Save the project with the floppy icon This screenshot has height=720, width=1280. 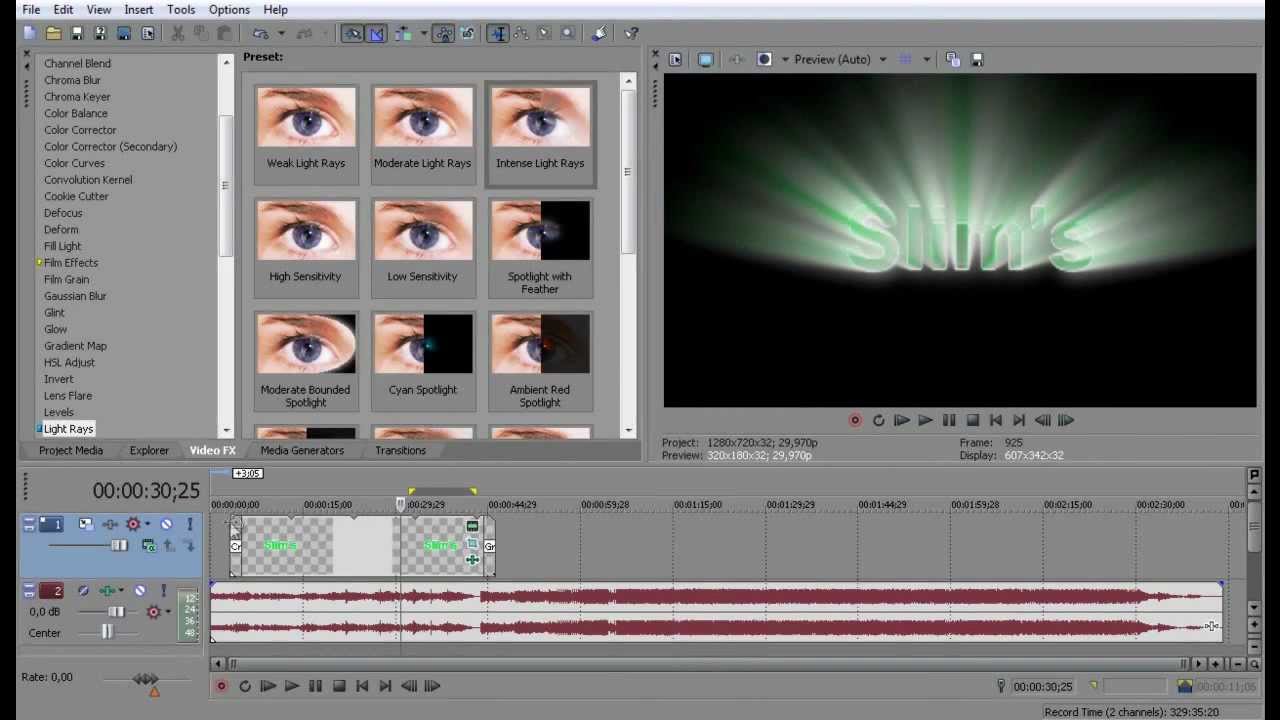coord(77,33)
